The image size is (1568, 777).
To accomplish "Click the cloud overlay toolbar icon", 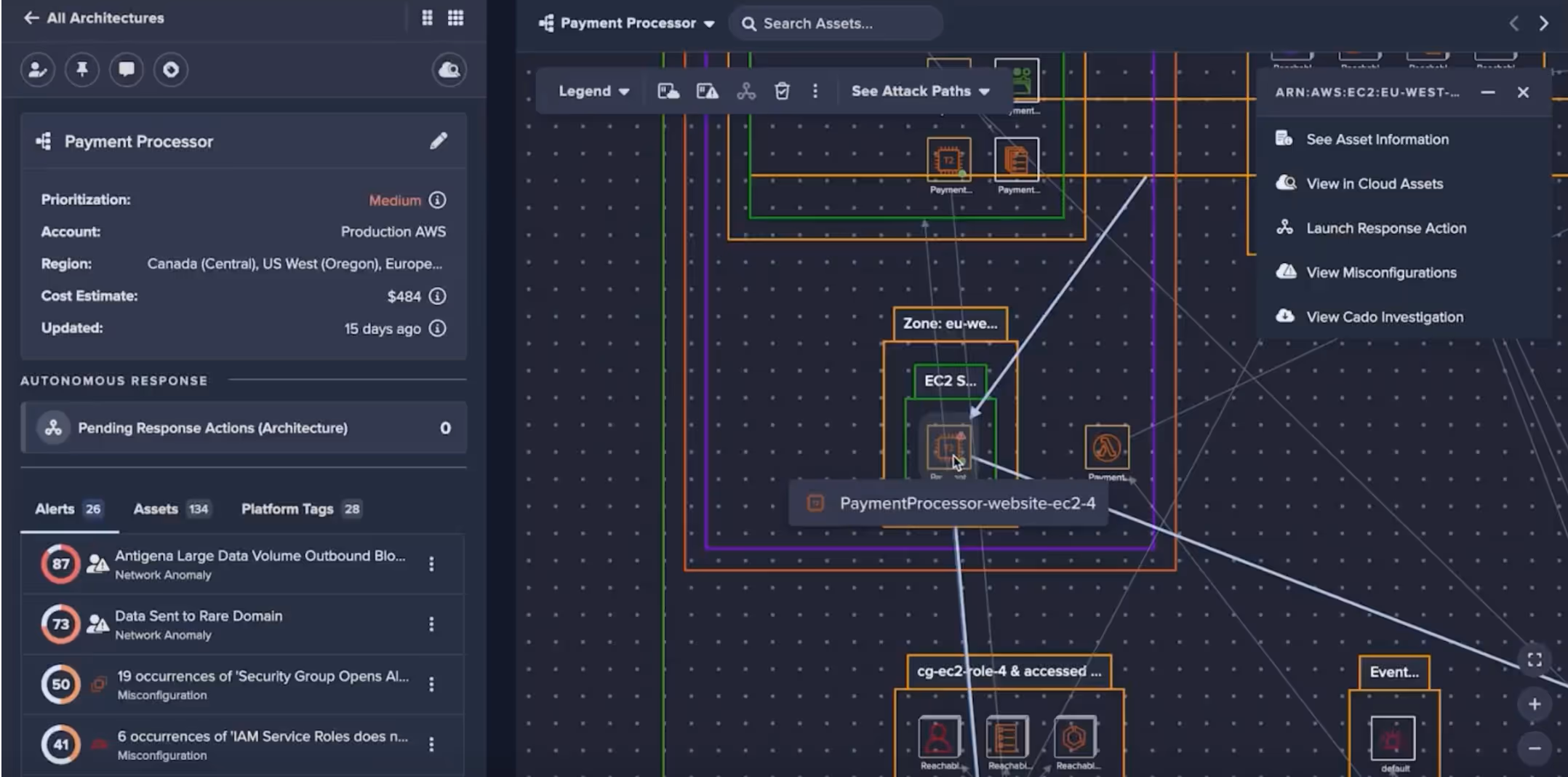I will pyautogui.click(x=668, y=91).
